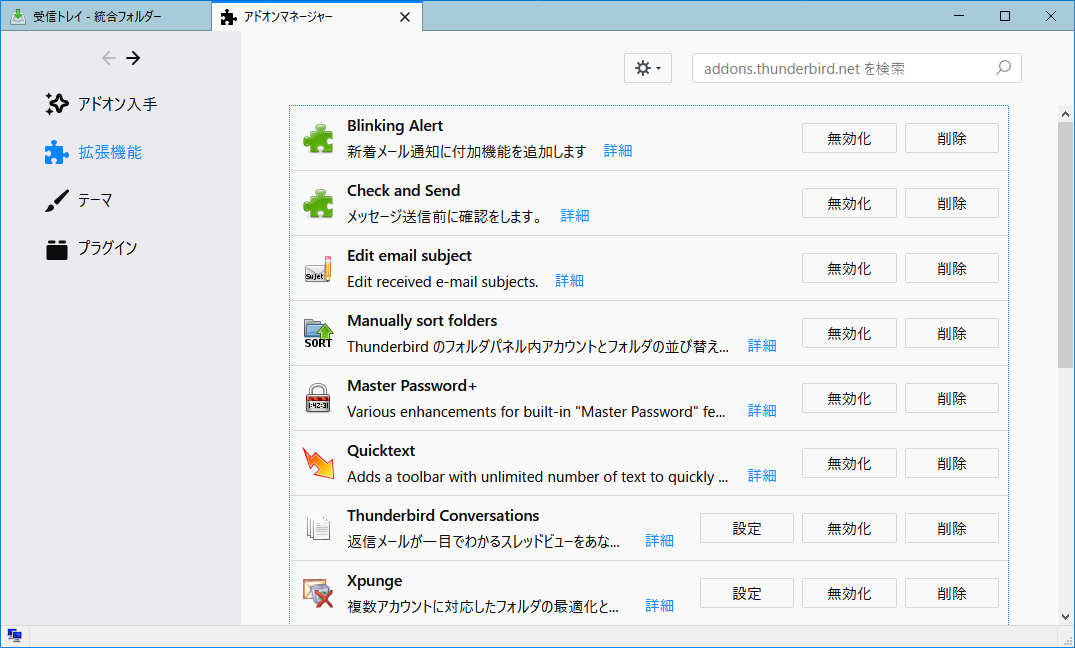
Task: Open 詳細 link for Blinking Alert
Action: click(618, 151)
